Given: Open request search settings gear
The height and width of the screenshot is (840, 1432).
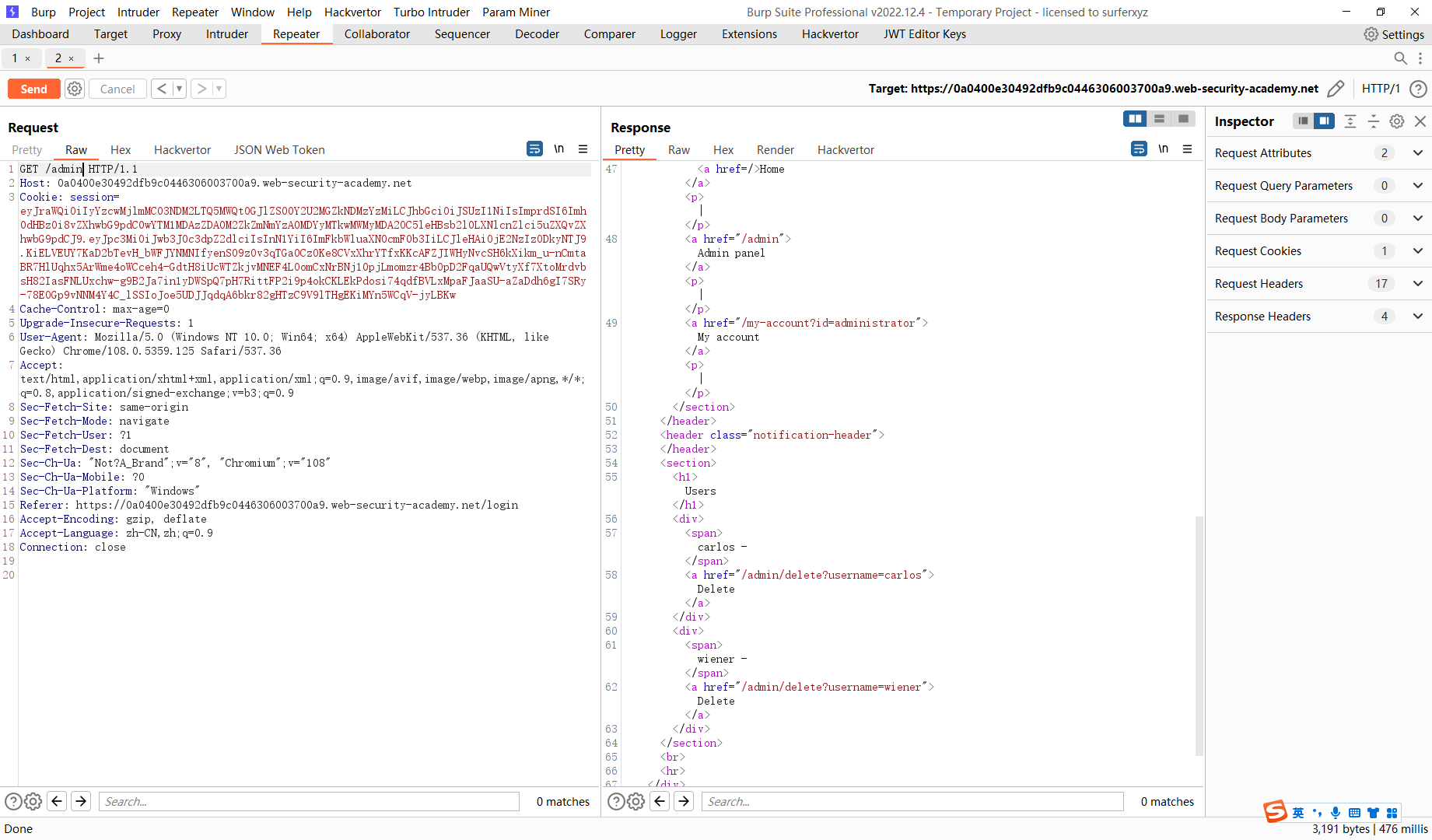Looking at the screenshot, I should (x=33, y=801).
